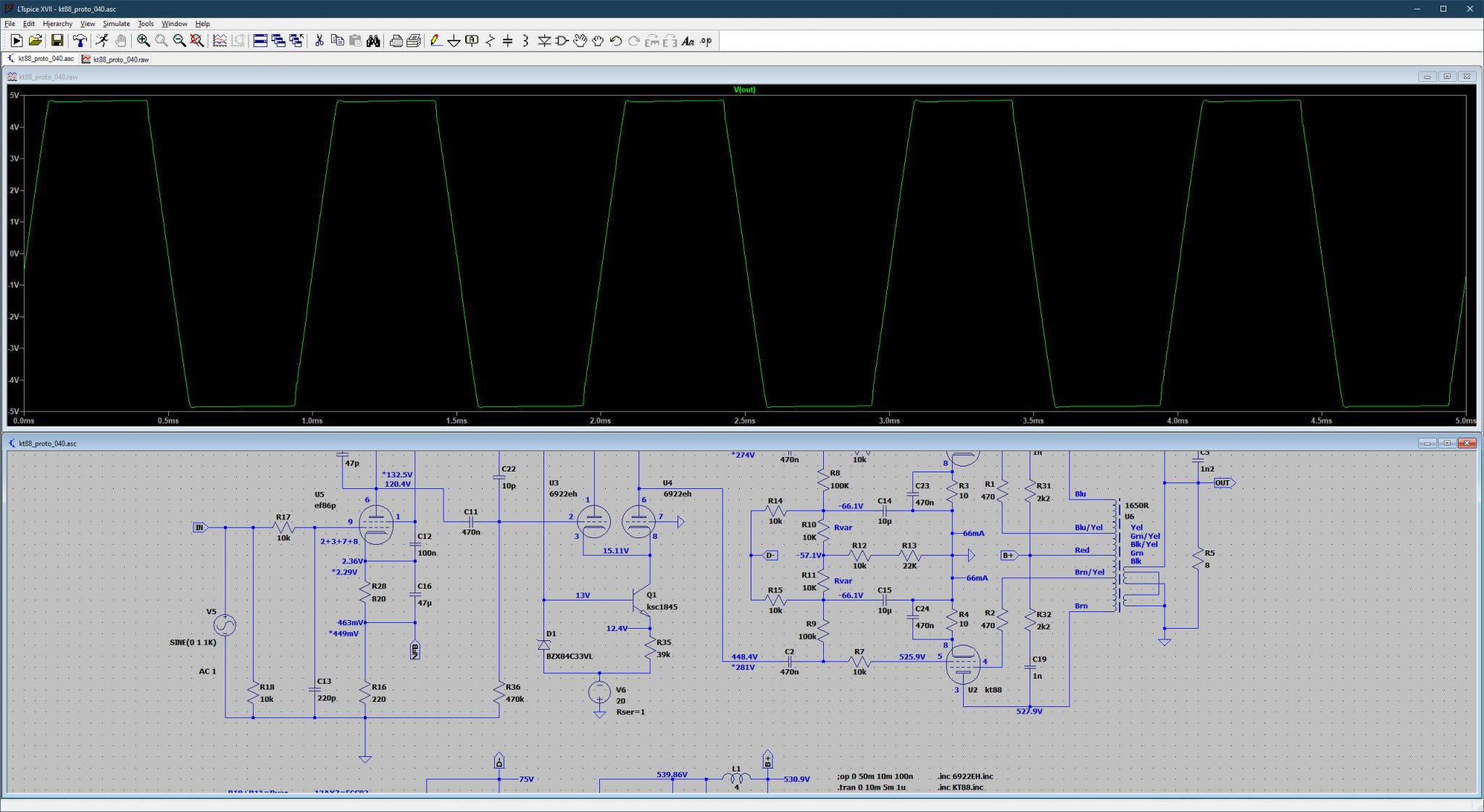Click the Cut scissors icon

pos(319,41)
